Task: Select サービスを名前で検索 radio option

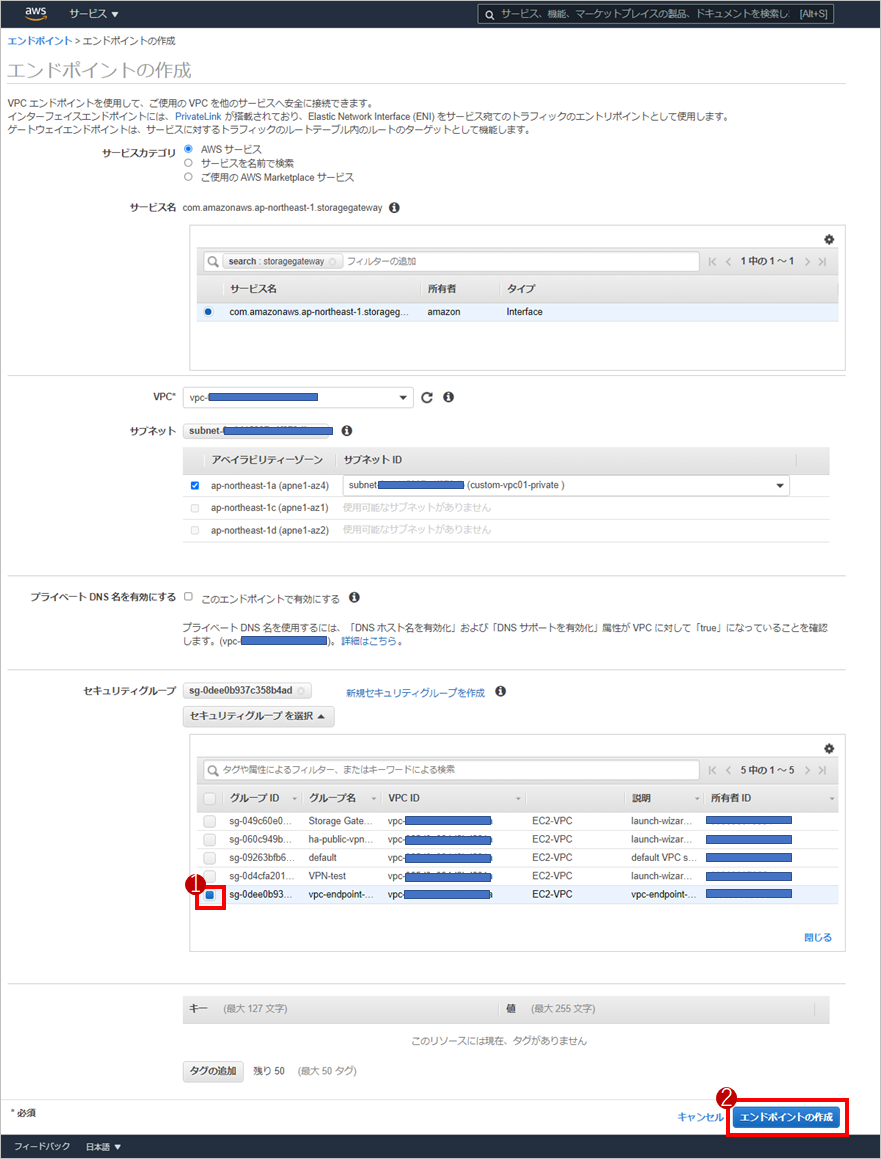Action: 188,163
